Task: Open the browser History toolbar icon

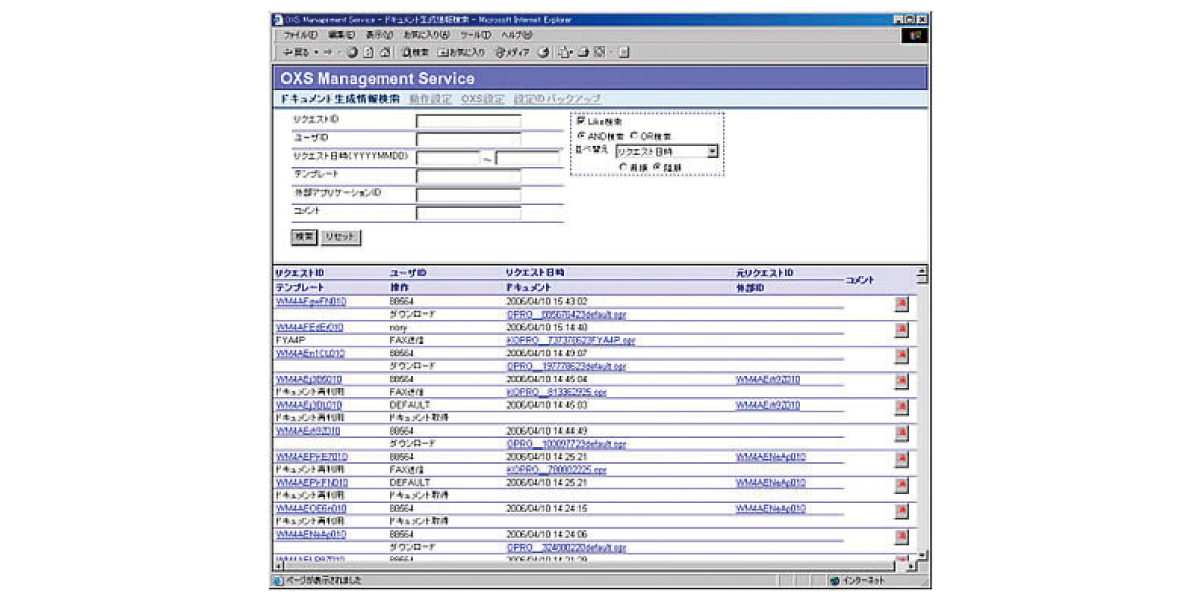Action: (x=544, y=52)
